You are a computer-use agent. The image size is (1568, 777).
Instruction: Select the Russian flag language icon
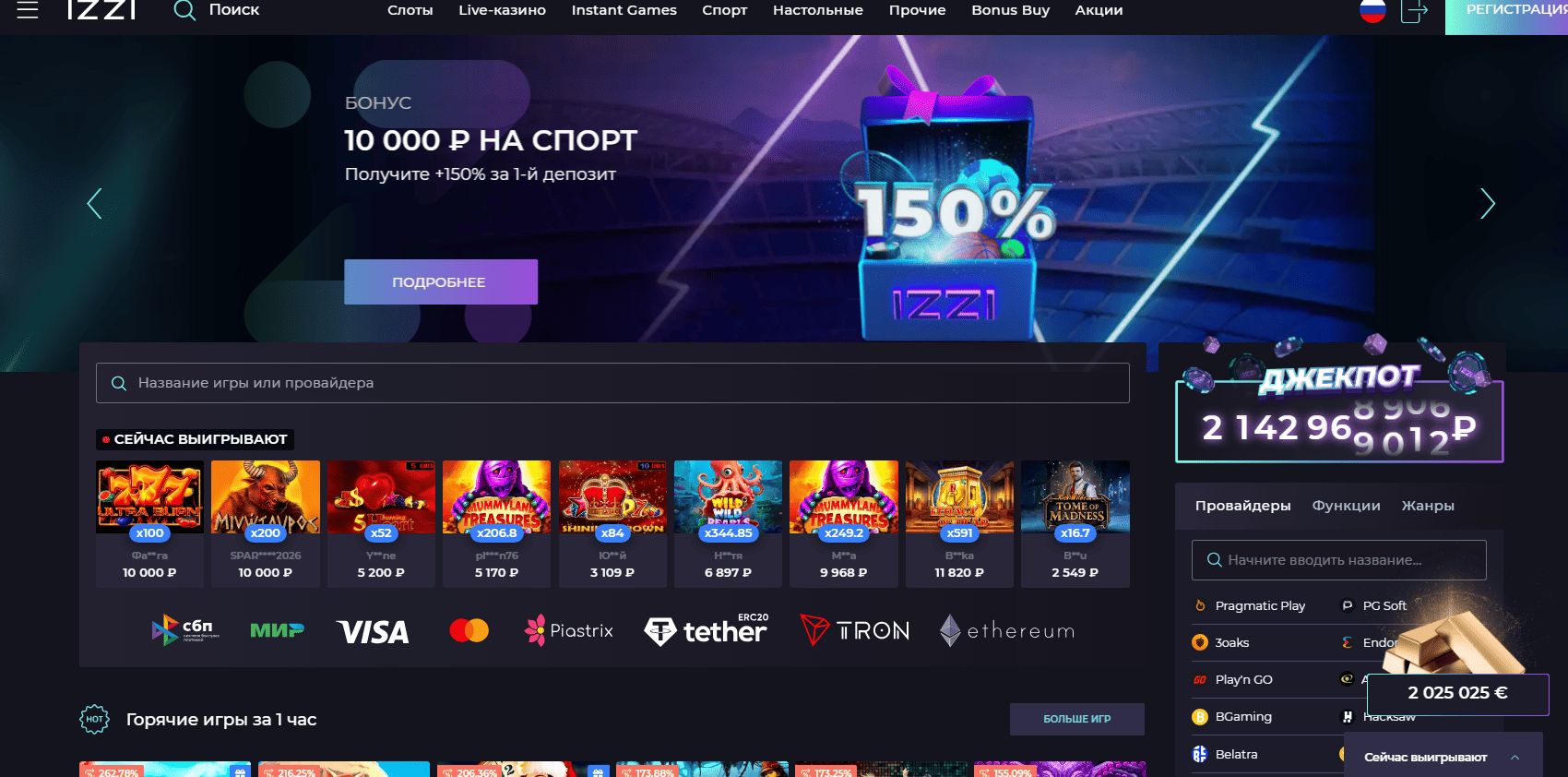pos(1372,10)
